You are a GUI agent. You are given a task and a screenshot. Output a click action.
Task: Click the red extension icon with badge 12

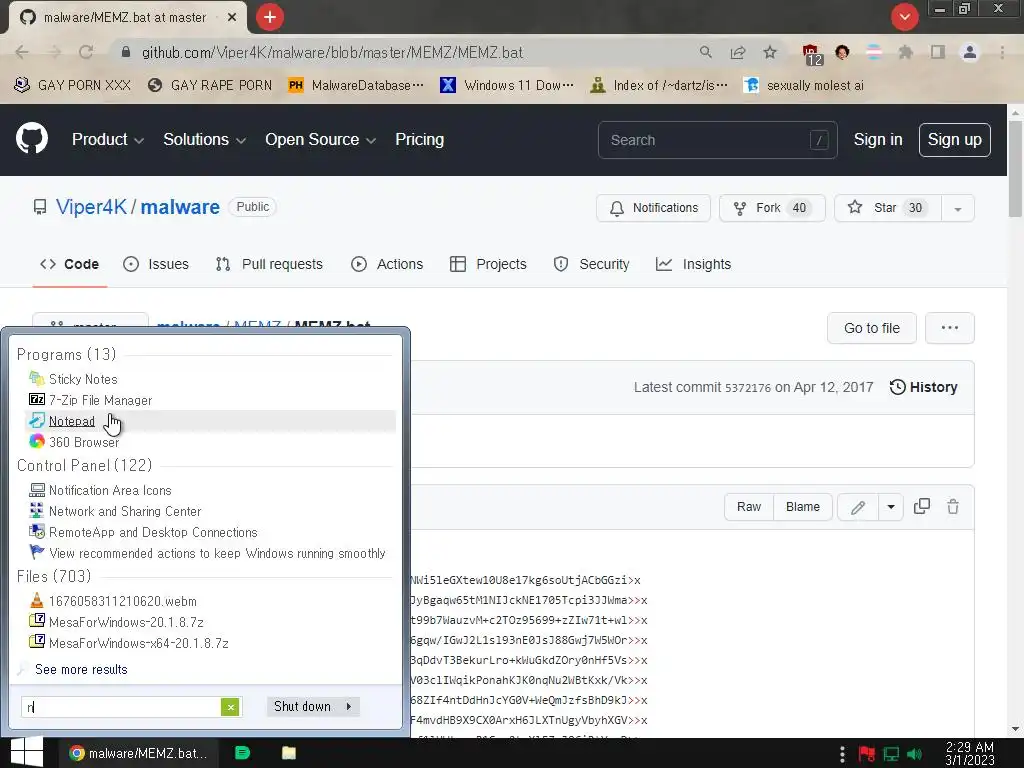point(811,53)
